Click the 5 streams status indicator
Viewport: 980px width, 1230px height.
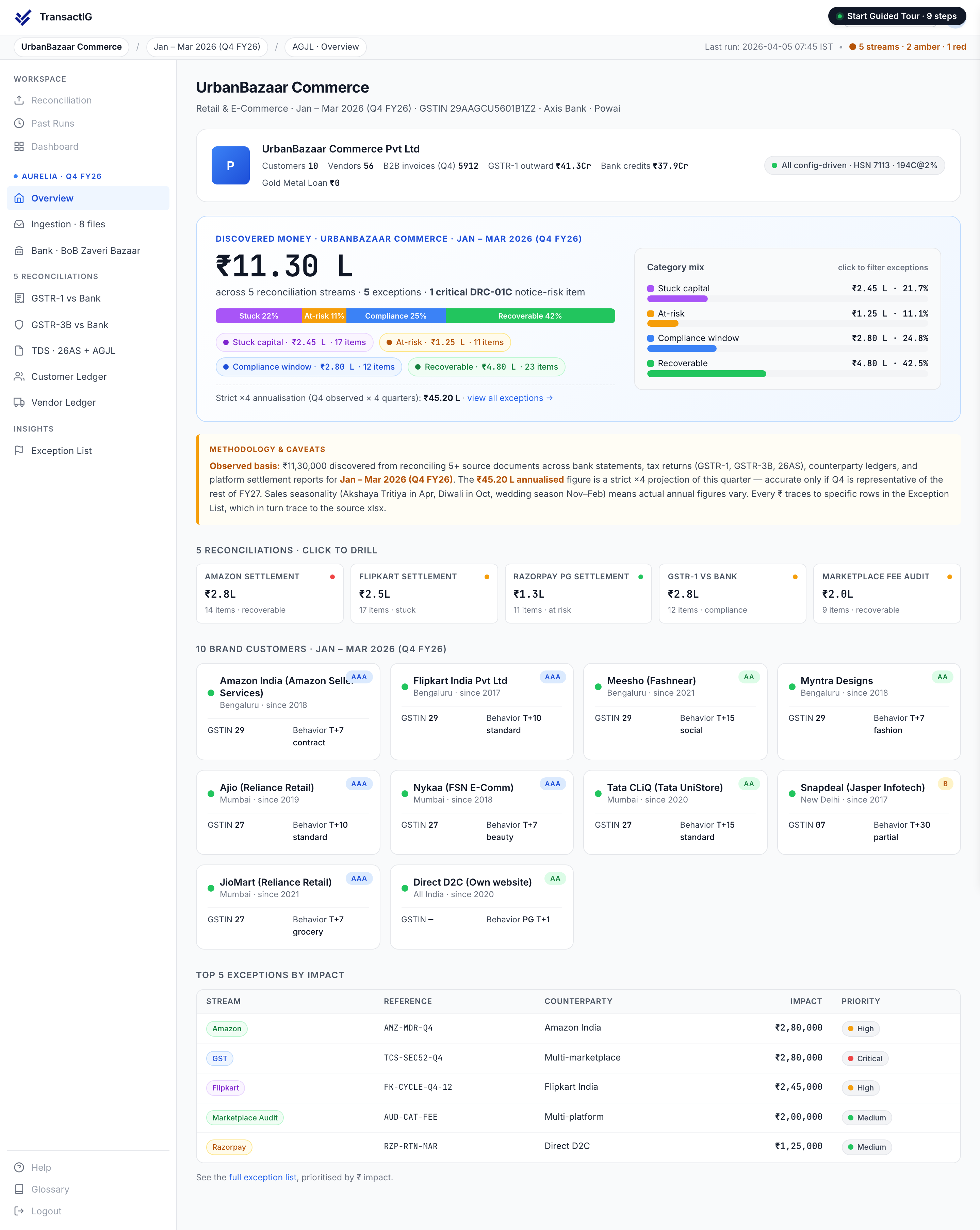(x=907, y=47)
